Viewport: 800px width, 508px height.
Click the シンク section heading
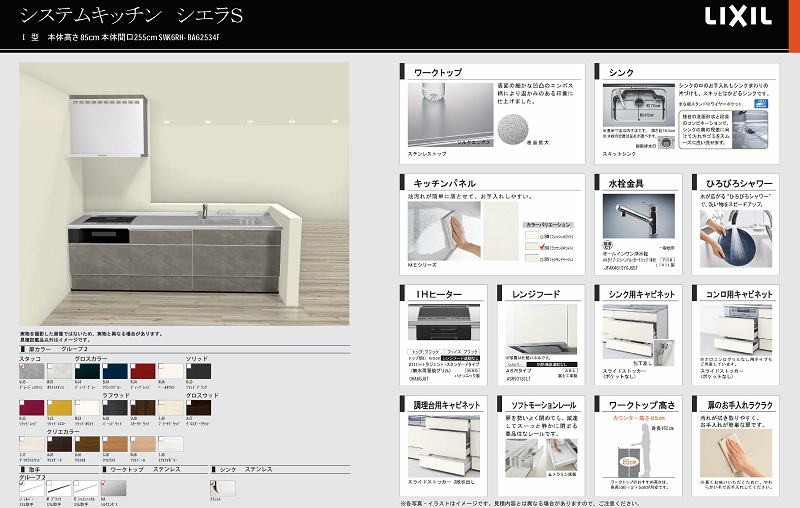click(621, 72)
